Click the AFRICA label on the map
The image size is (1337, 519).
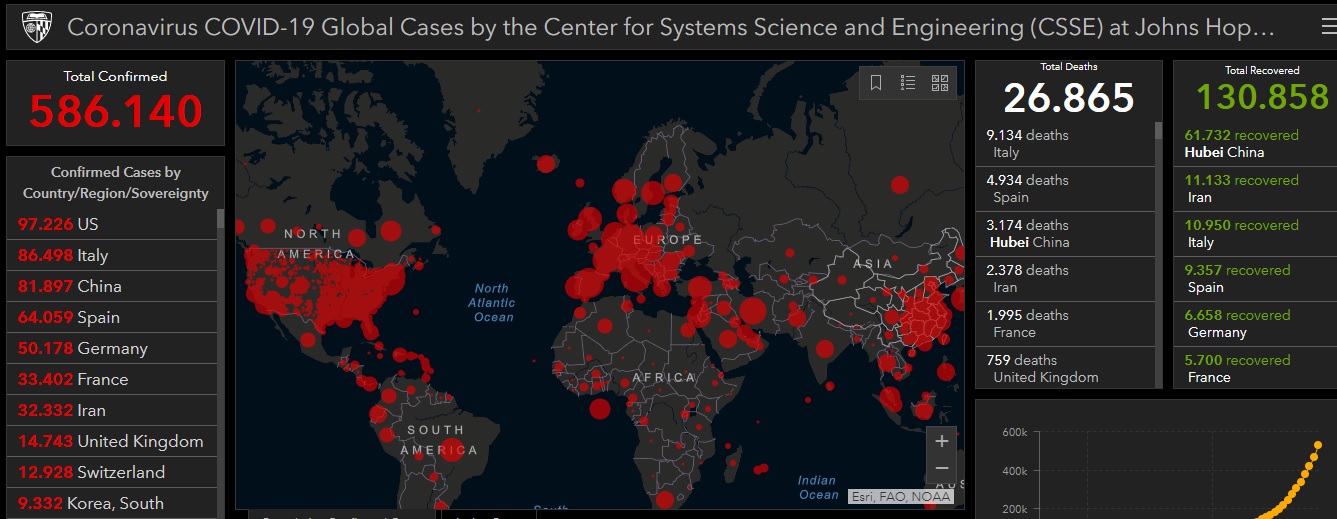tap(664, 378)
